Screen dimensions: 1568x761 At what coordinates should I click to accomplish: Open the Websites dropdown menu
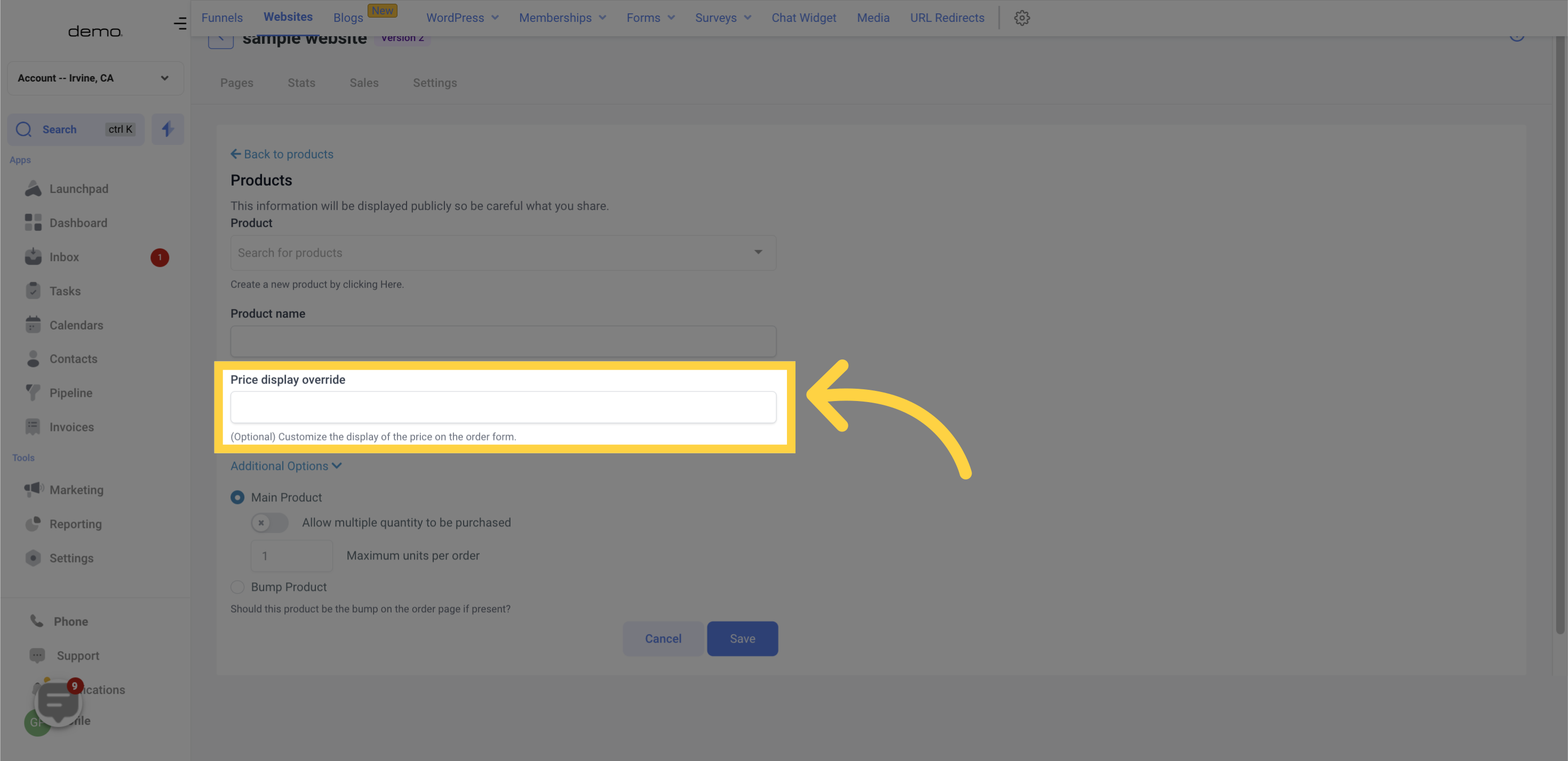click(287, 17)
